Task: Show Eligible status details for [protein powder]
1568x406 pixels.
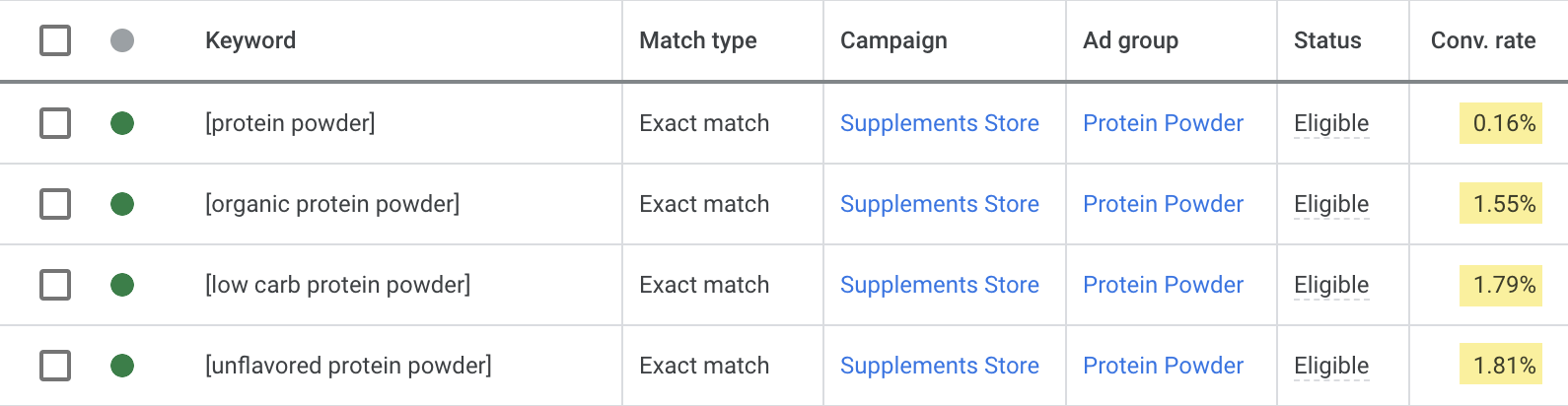Action: pyautogui.click(x=1331, y=123)
